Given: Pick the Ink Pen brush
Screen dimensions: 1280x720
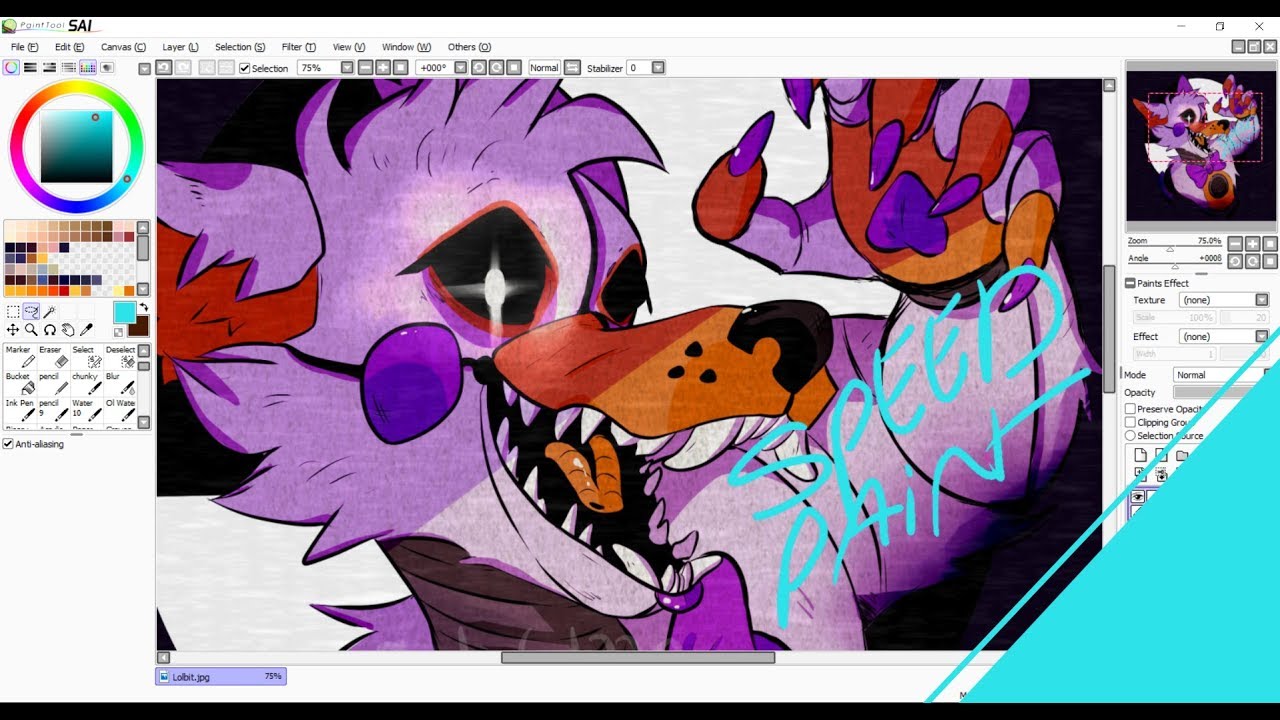Looking at the screenshot, I should [19, 409].
